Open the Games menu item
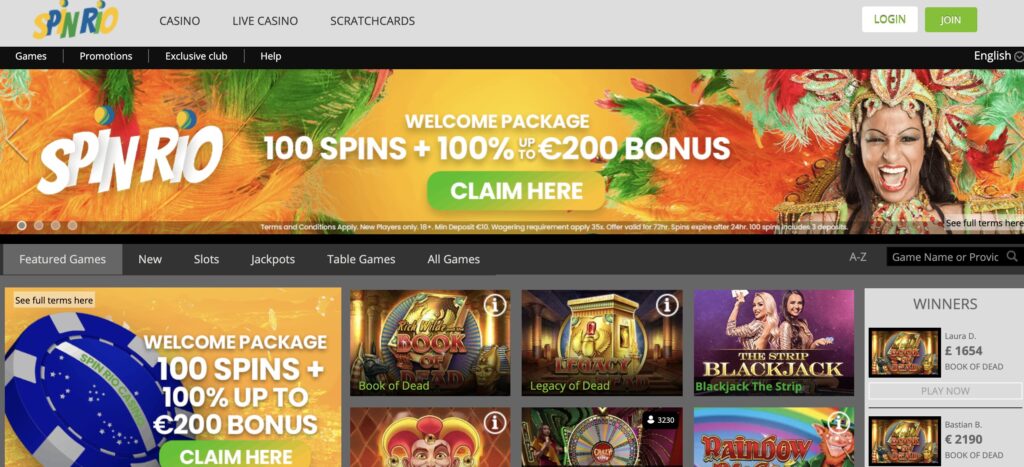The width and height of the screenshot is (1024, 467). 31,56
